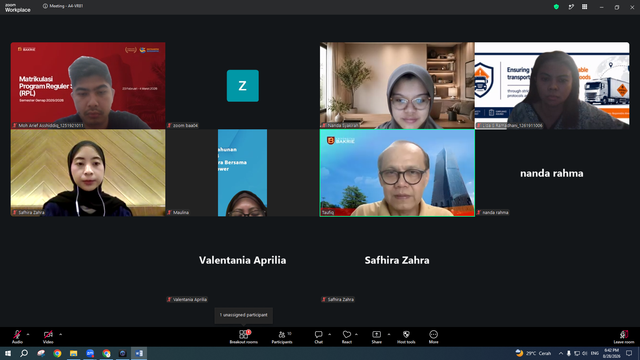Image resolution: width=640 pixels, height=360 pixels.
Task: Open Windows notification center icon
Action: click(x=629, y=353)
